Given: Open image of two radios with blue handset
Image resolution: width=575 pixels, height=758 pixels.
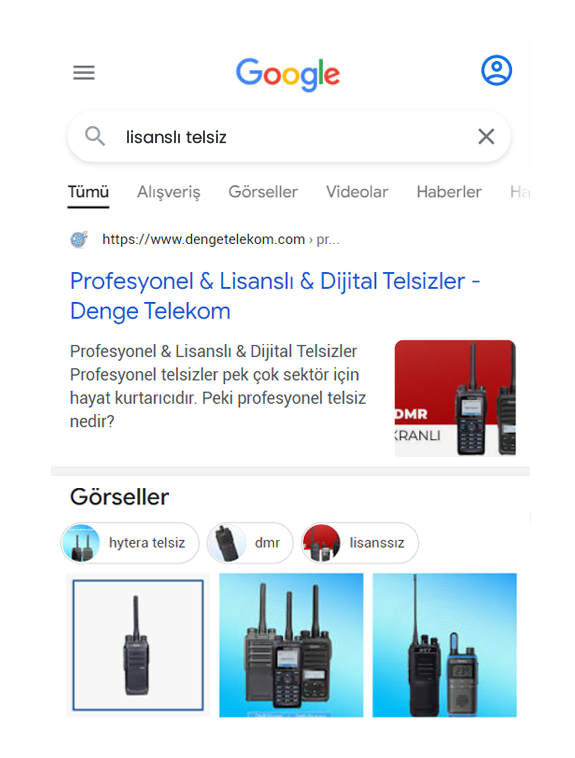Looking at the screenshot, I should [x=444, y=645].
